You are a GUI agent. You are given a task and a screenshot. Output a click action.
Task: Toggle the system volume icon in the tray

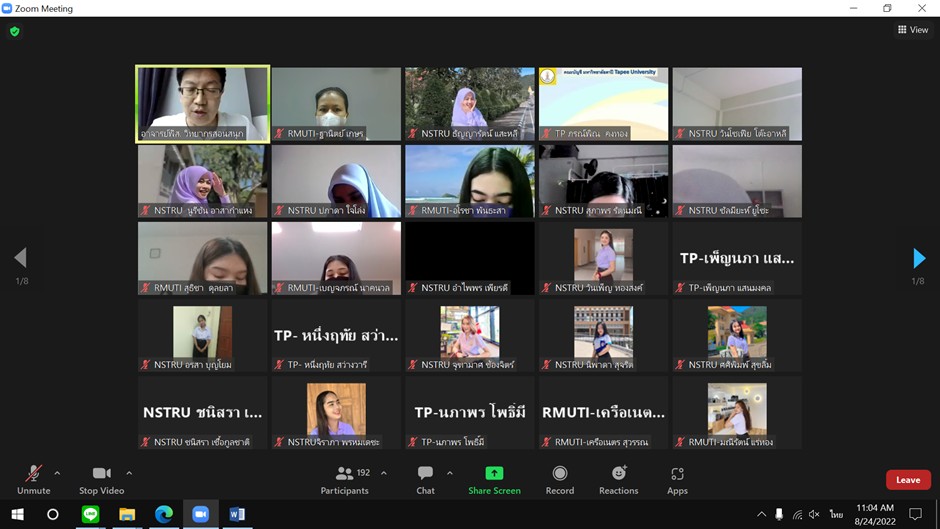(815, 514)
